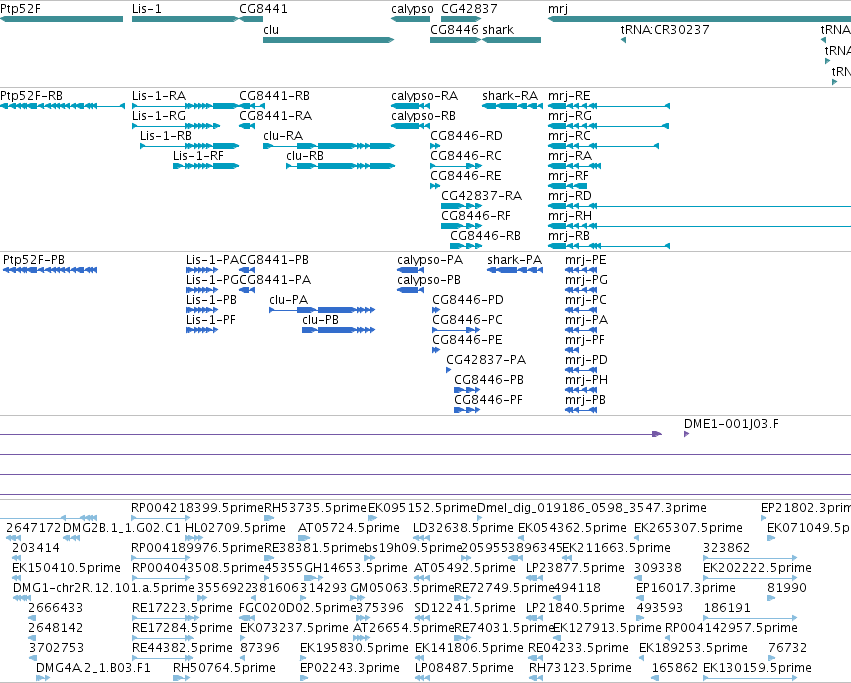
Task: Click the Lis-1 gene label
Action: coord(147,9)
